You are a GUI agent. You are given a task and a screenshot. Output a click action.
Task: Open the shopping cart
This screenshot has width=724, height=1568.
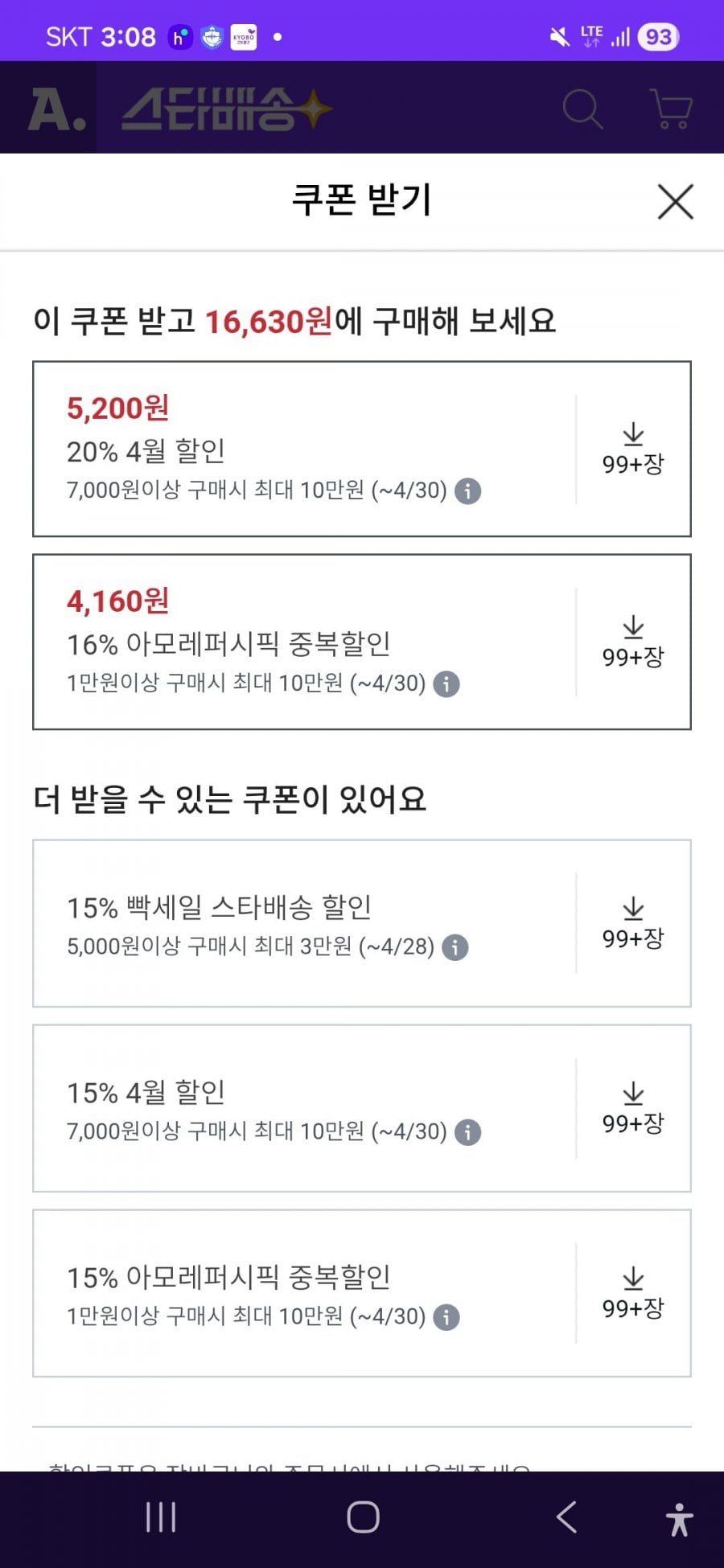[x=670, y=109]
